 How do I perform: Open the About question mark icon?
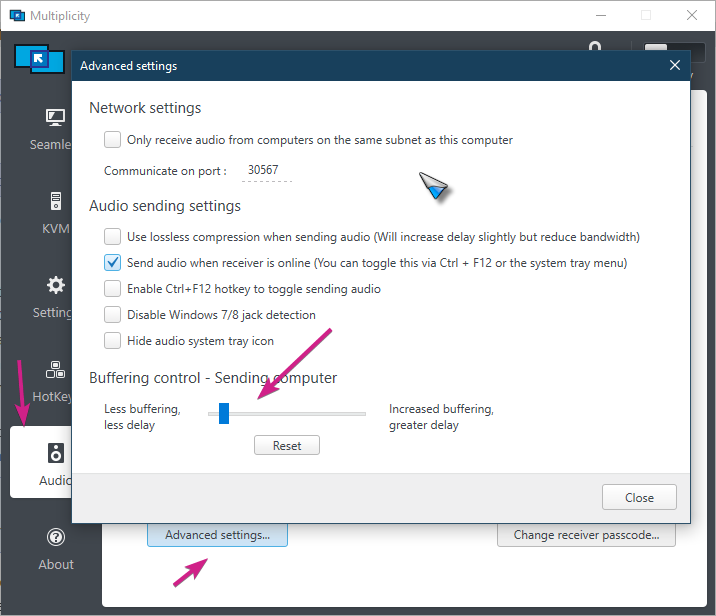56,538
